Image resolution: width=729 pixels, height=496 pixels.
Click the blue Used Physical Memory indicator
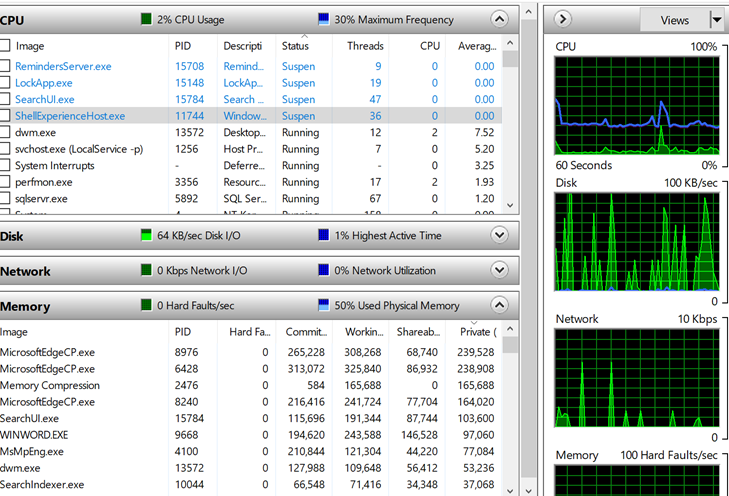tap(324, 305)
